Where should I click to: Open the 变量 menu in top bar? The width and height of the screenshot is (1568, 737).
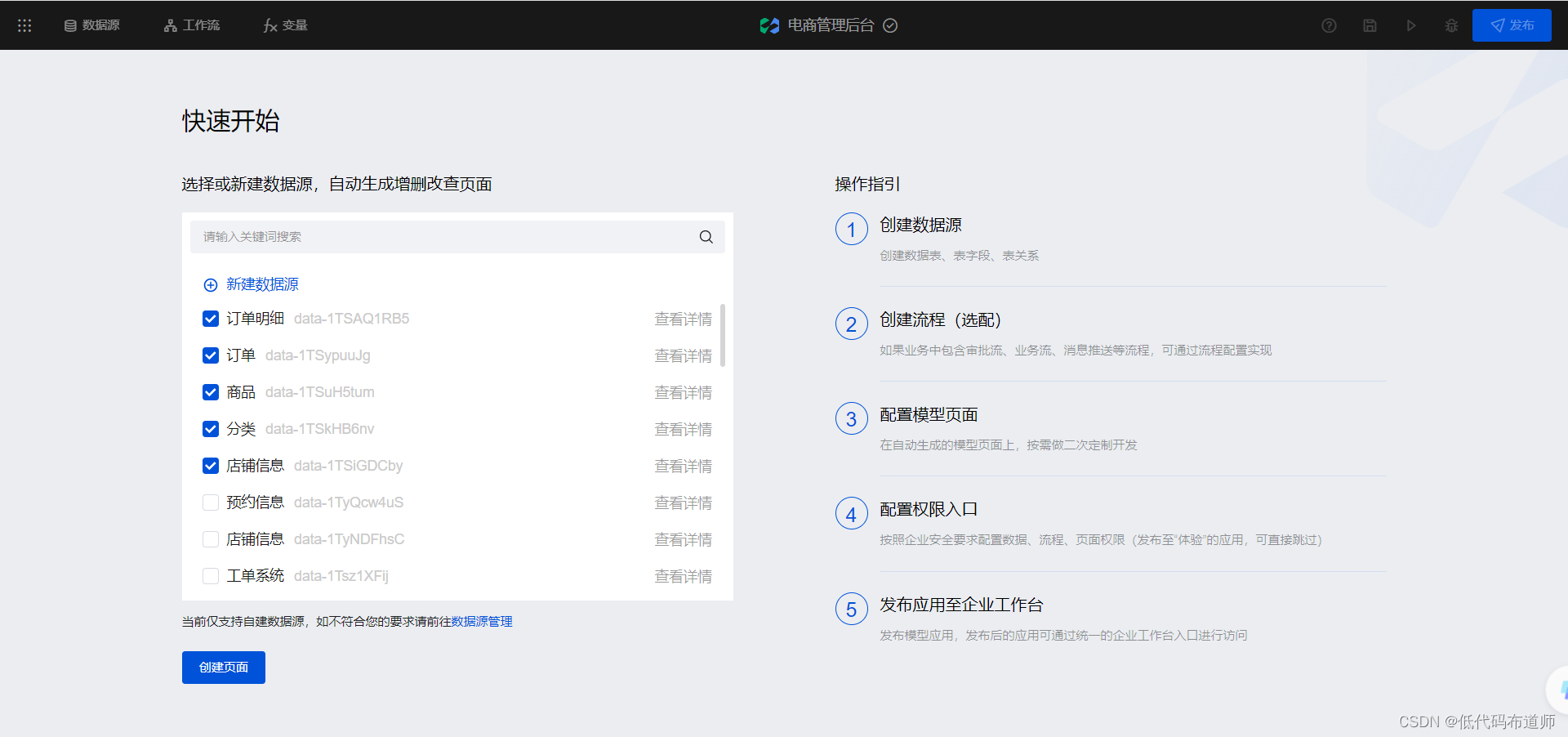coord(285,25)
